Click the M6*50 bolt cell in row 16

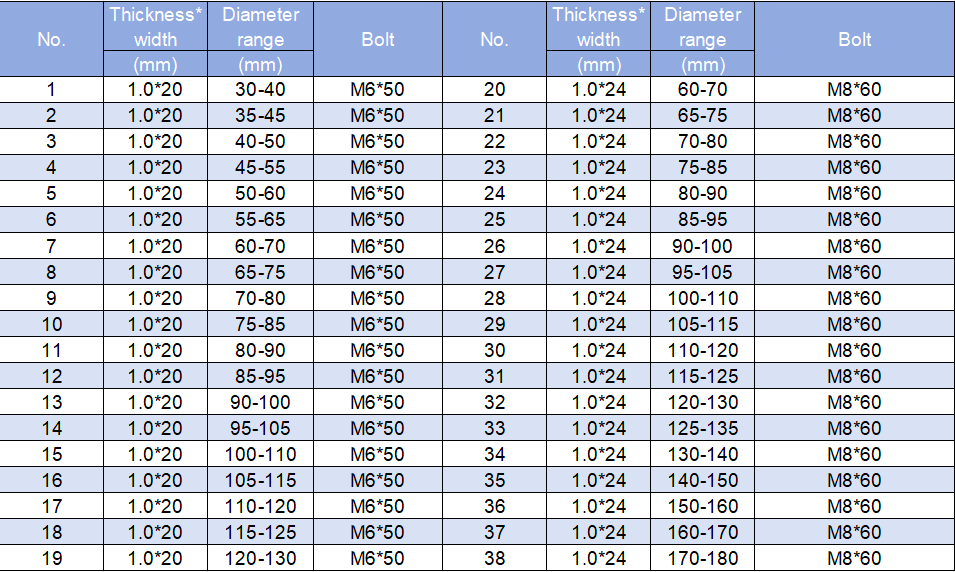click(378, 480)
